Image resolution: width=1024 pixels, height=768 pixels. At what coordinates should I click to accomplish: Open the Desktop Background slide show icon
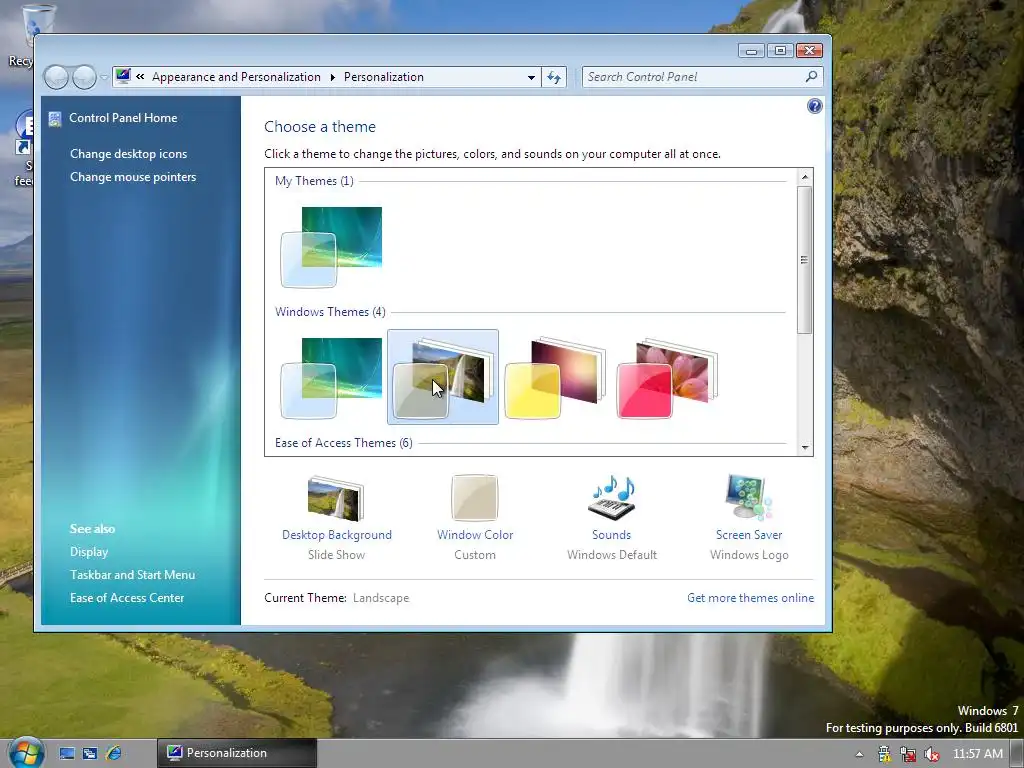pos(336,498)
